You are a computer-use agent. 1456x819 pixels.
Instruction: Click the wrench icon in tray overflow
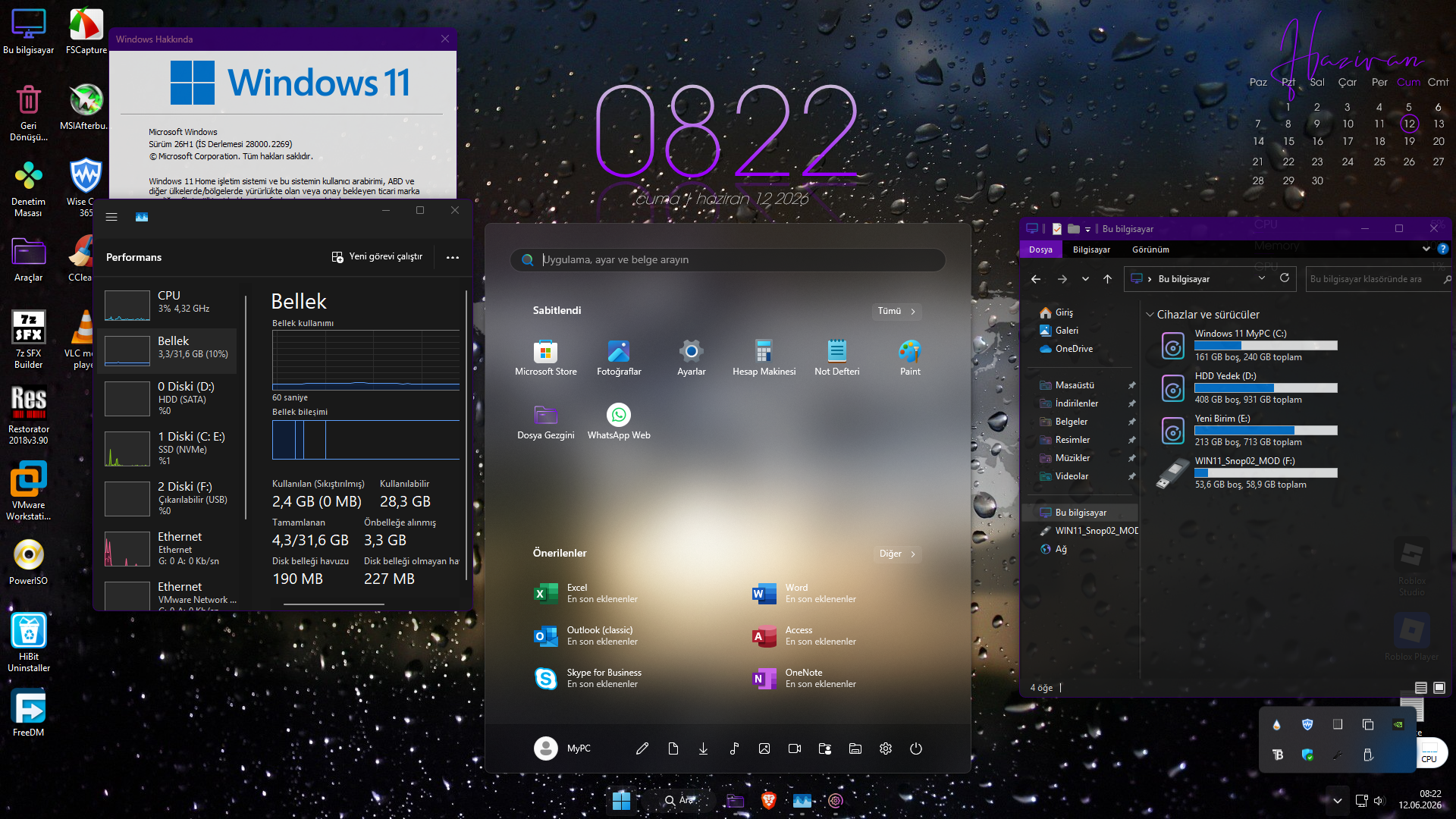(x=1338, y=755)
